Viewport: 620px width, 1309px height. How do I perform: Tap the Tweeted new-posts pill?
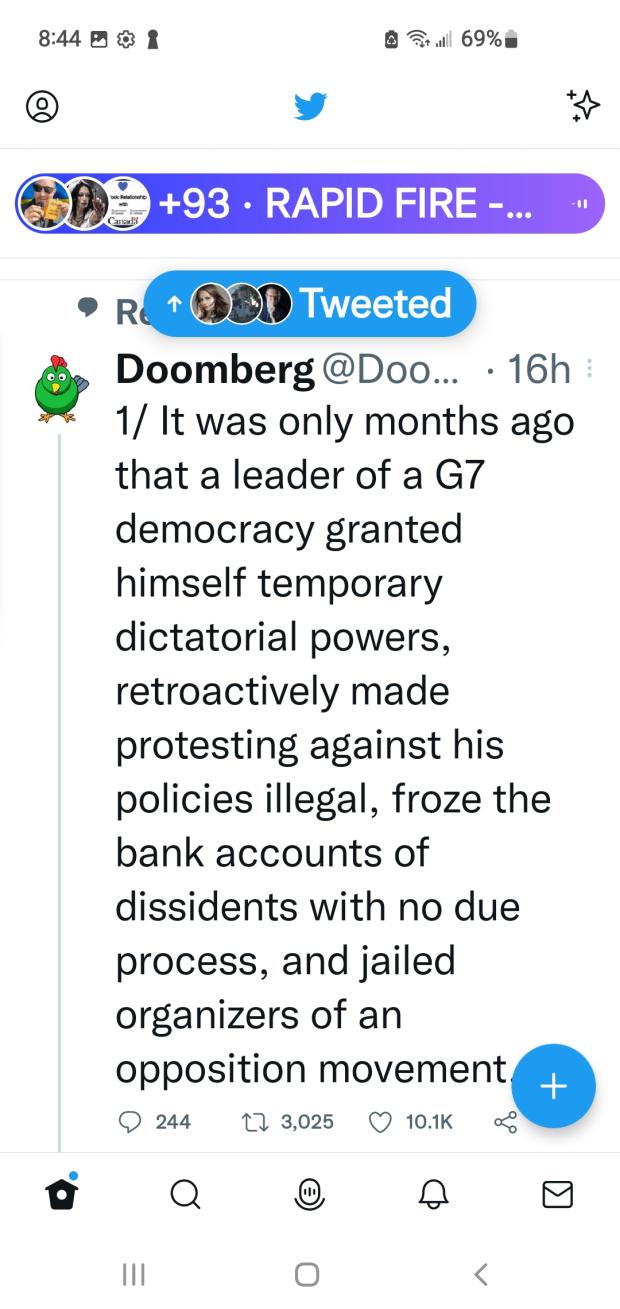(310, 303)
